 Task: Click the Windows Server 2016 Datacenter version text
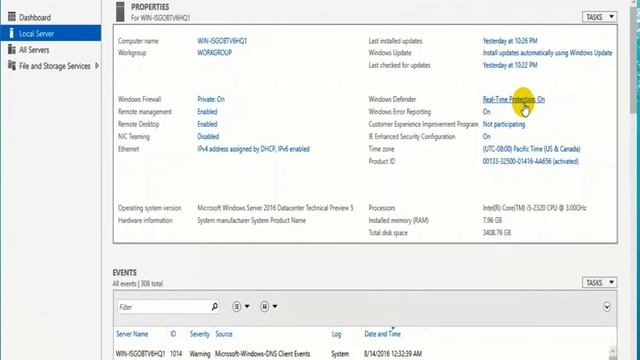[276, 208]
